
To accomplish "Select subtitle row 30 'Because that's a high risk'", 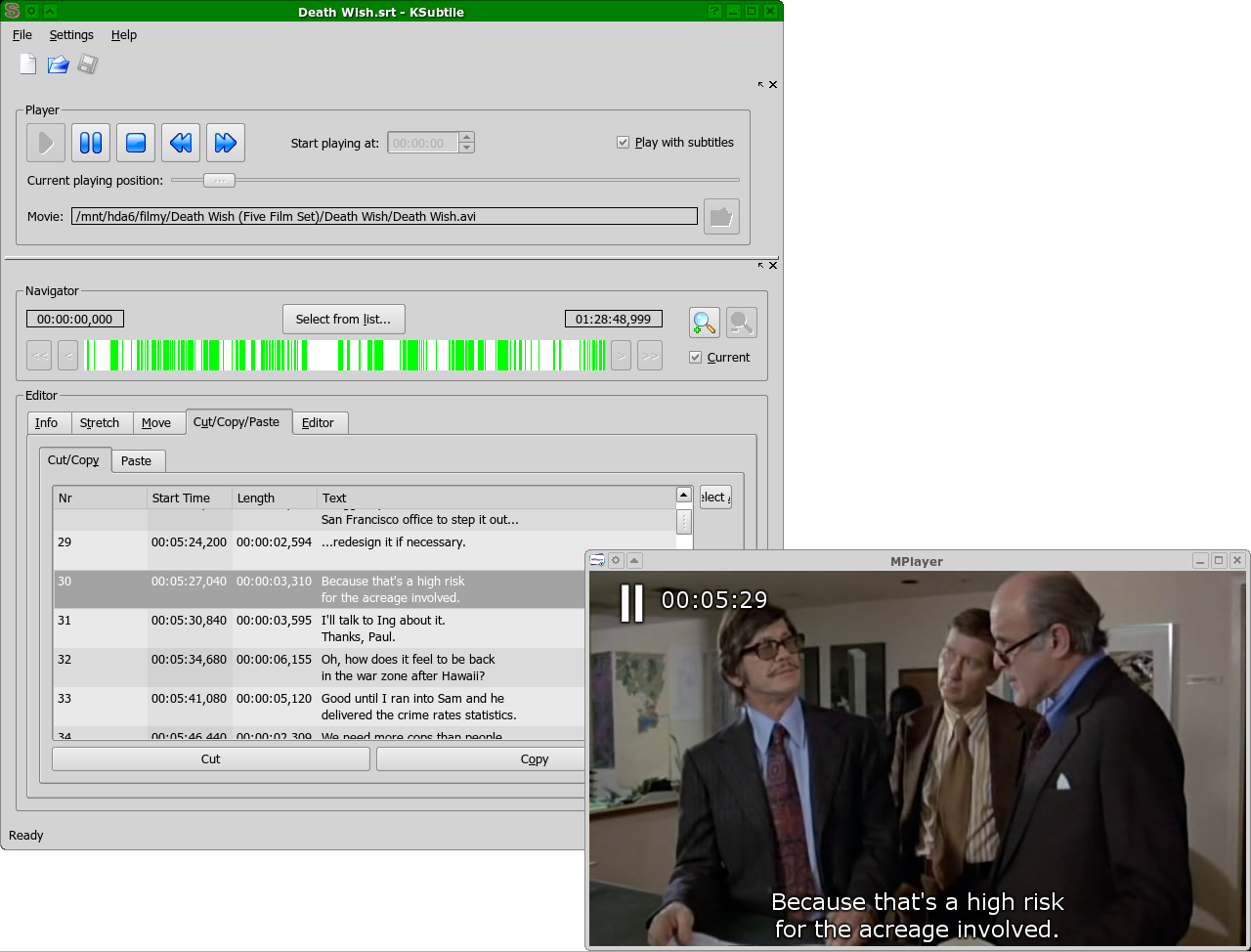I will 319,589.
